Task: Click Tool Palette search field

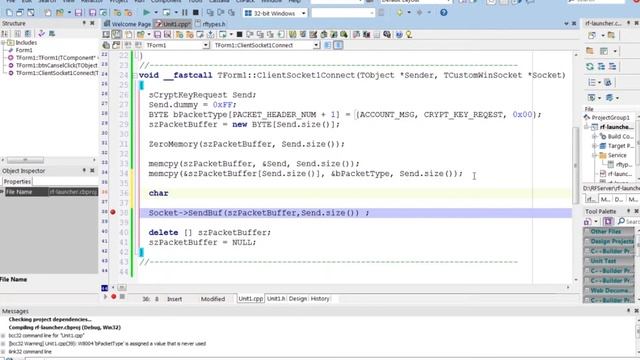Action: pyautogui.click(x=628, y=221)
